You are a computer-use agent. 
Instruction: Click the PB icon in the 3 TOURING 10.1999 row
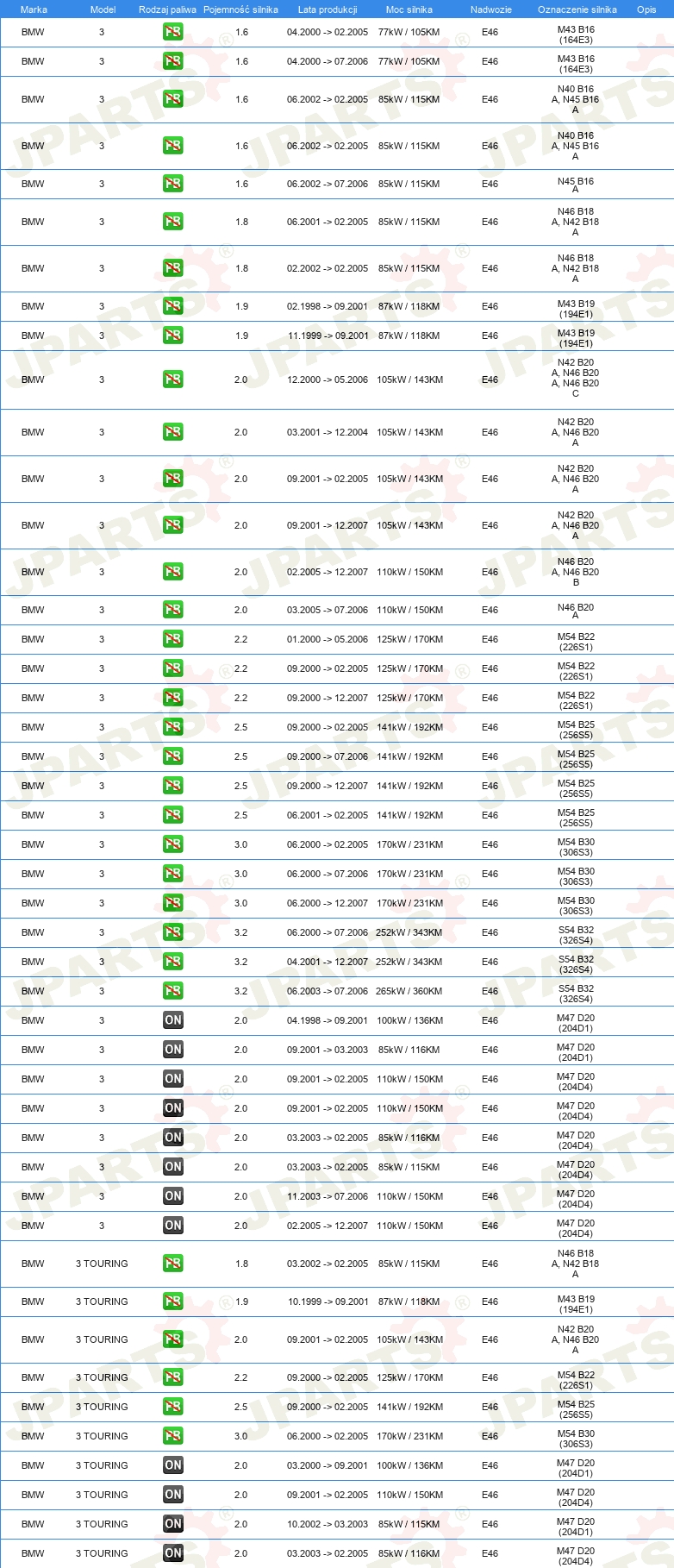coord(173,1301)
